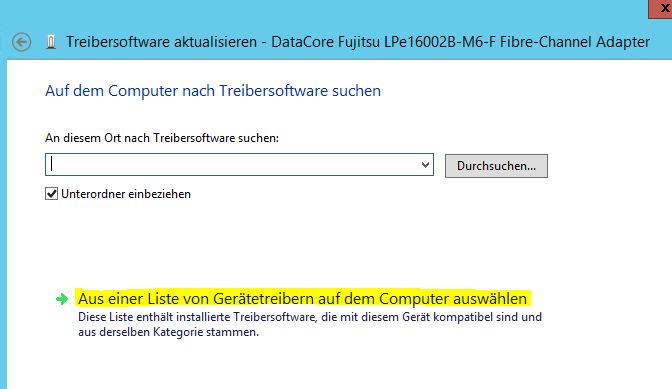Image resolution: width=672 pixels, height=389 pixels.
Task: Focus the driver location path input field
Action: tap(239, 165)
